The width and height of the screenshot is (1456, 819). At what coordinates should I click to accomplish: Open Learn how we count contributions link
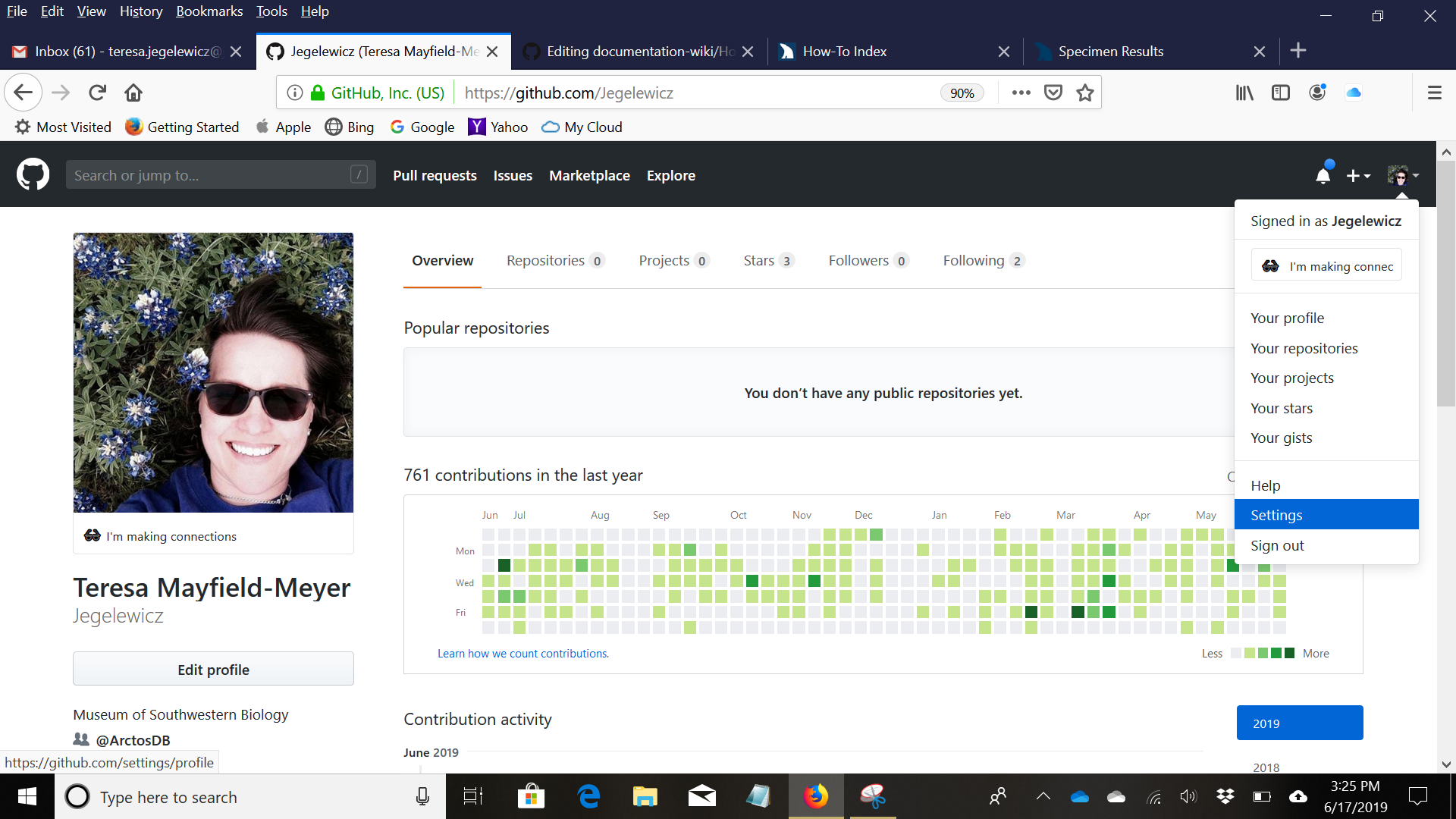522,653
